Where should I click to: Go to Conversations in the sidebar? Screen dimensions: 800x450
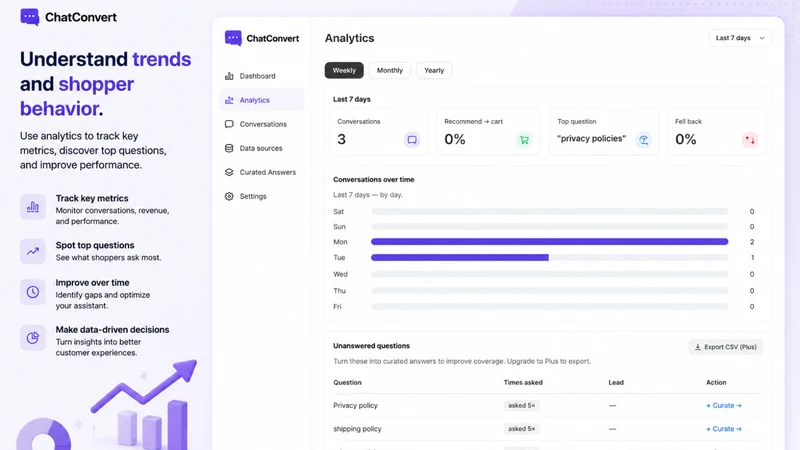[x=262, y=124]
